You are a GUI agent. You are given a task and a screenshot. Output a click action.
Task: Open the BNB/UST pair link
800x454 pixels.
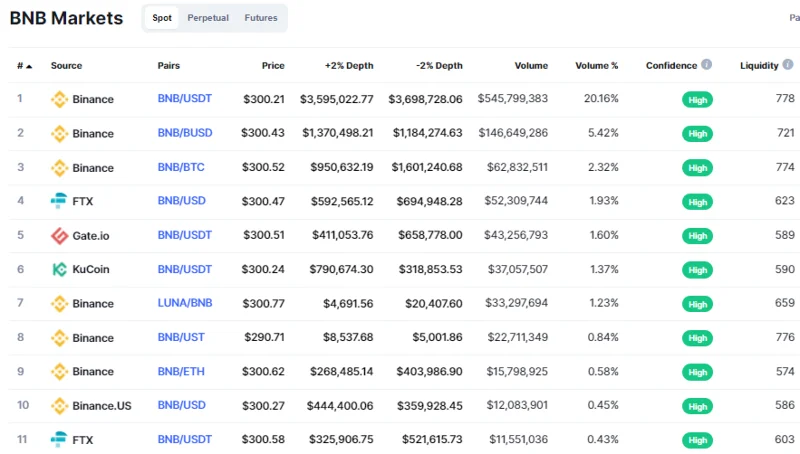coord(181,337)
